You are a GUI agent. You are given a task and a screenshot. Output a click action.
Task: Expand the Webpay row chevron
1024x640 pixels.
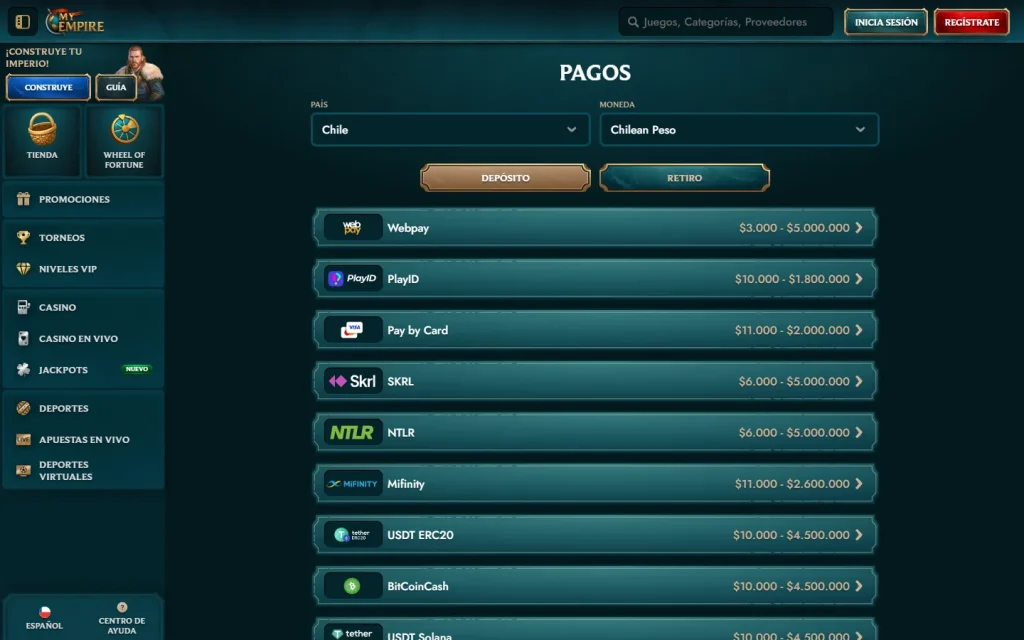(859, 228)
